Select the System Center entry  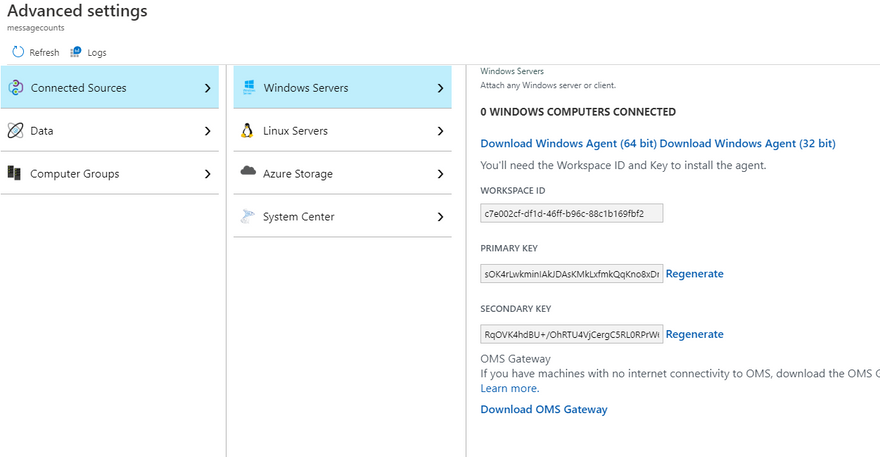342,216
